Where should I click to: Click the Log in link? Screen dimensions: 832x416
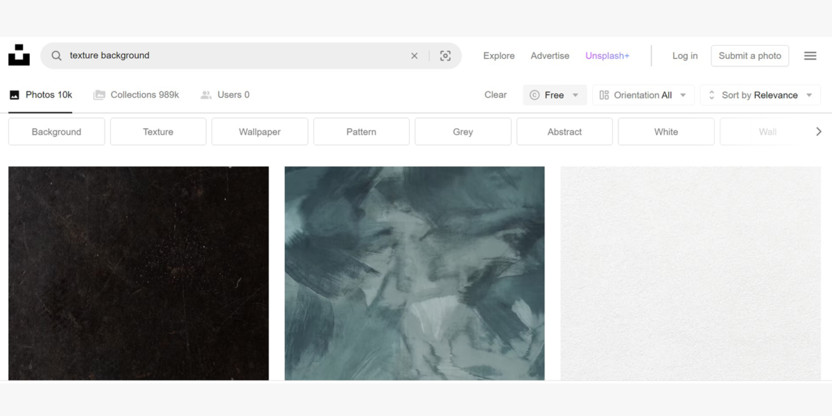click(685, 56)
